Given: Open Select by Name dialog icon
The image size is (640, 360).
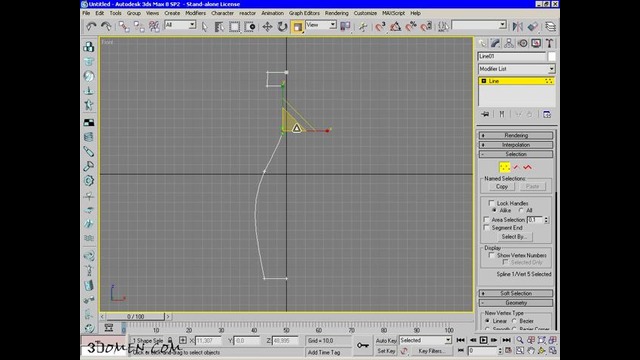Looking at the screenshot, I should (x=220, y=27).
